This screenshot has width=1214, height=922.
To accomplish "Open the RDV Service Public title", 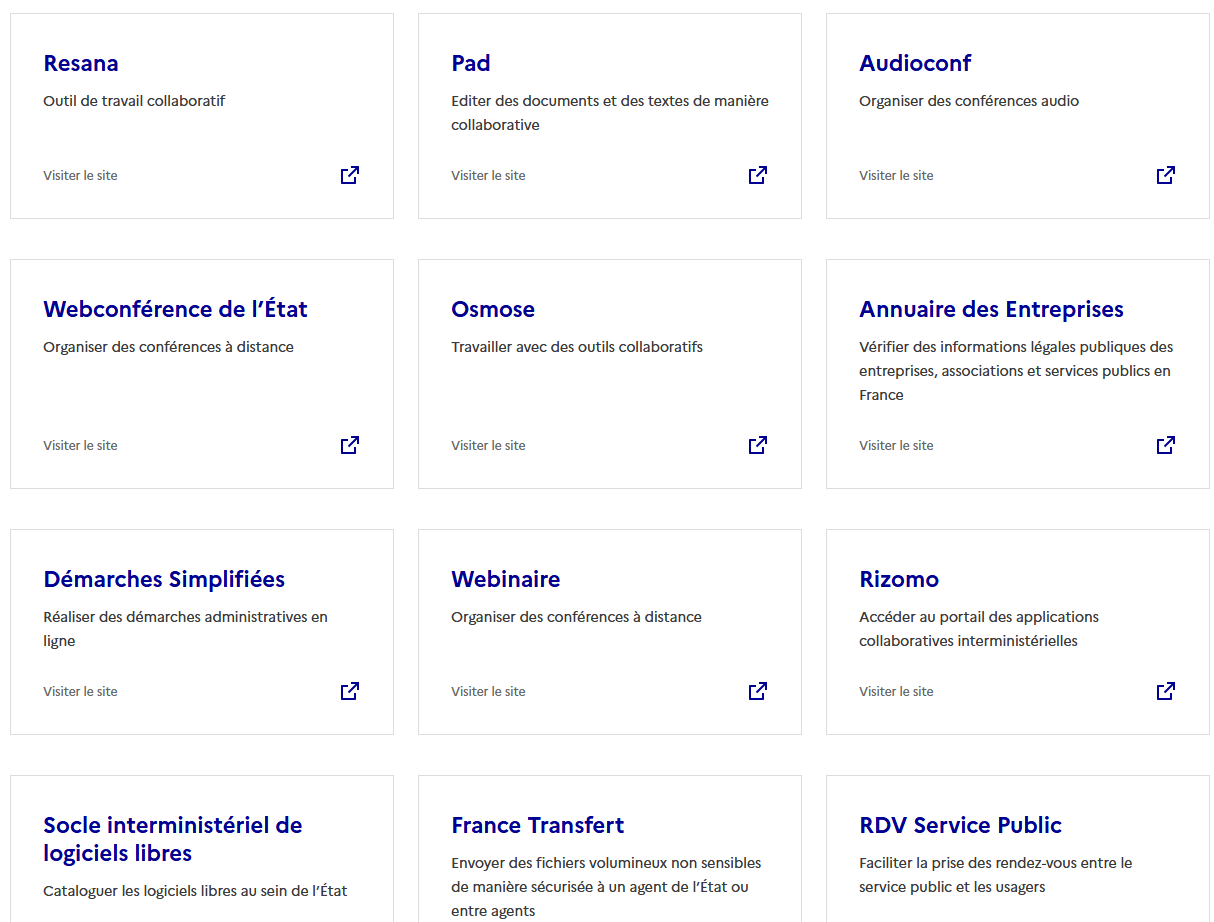I will (960, 825).
